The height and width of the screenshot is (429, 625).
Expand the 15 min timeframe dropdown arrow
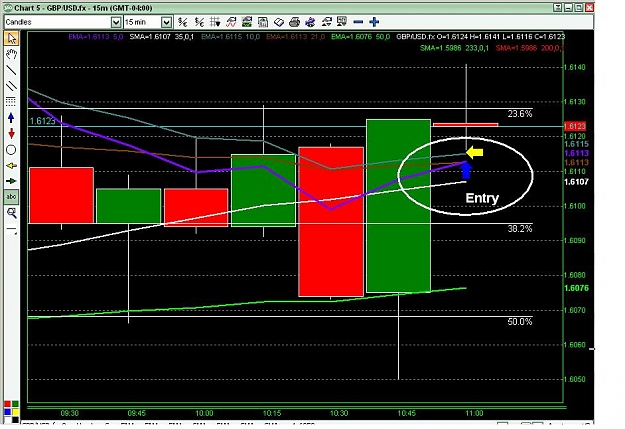point(167,22)
